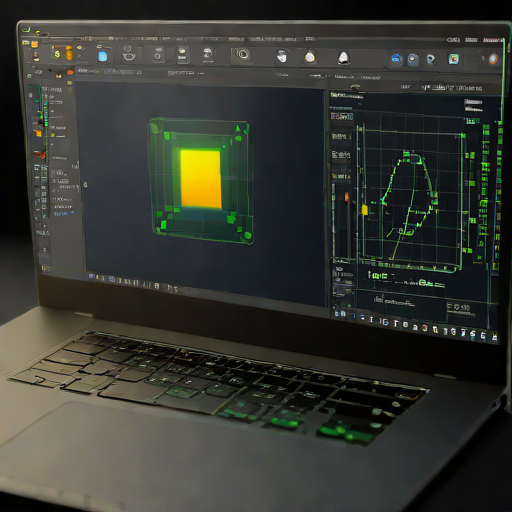Select the yellow marker in the graph panel

tap(365, 210)
